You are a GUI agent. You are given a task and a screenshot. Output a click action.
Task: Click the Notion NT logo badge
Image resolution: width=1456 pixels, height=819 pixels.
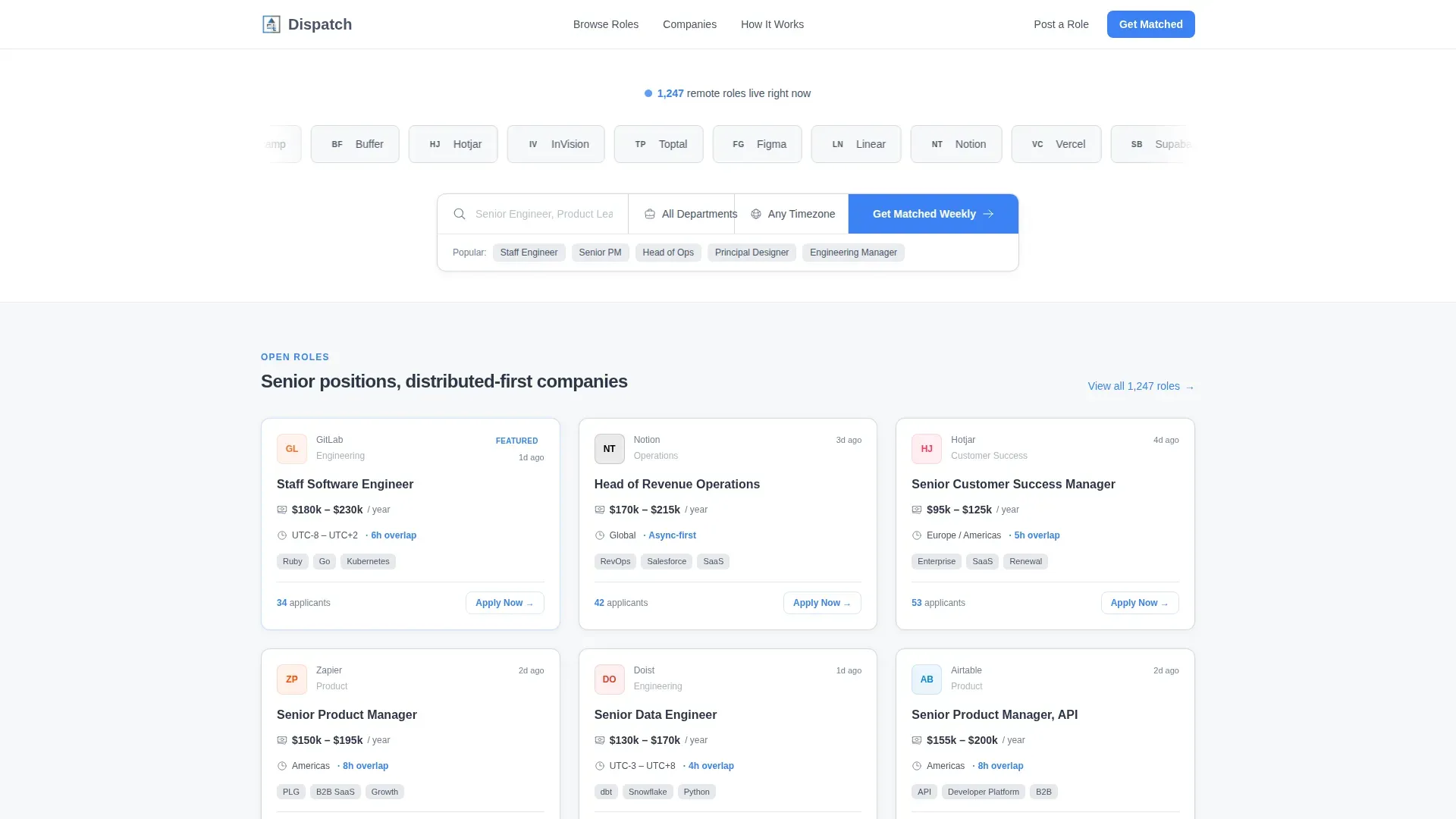tap(610, 449)
